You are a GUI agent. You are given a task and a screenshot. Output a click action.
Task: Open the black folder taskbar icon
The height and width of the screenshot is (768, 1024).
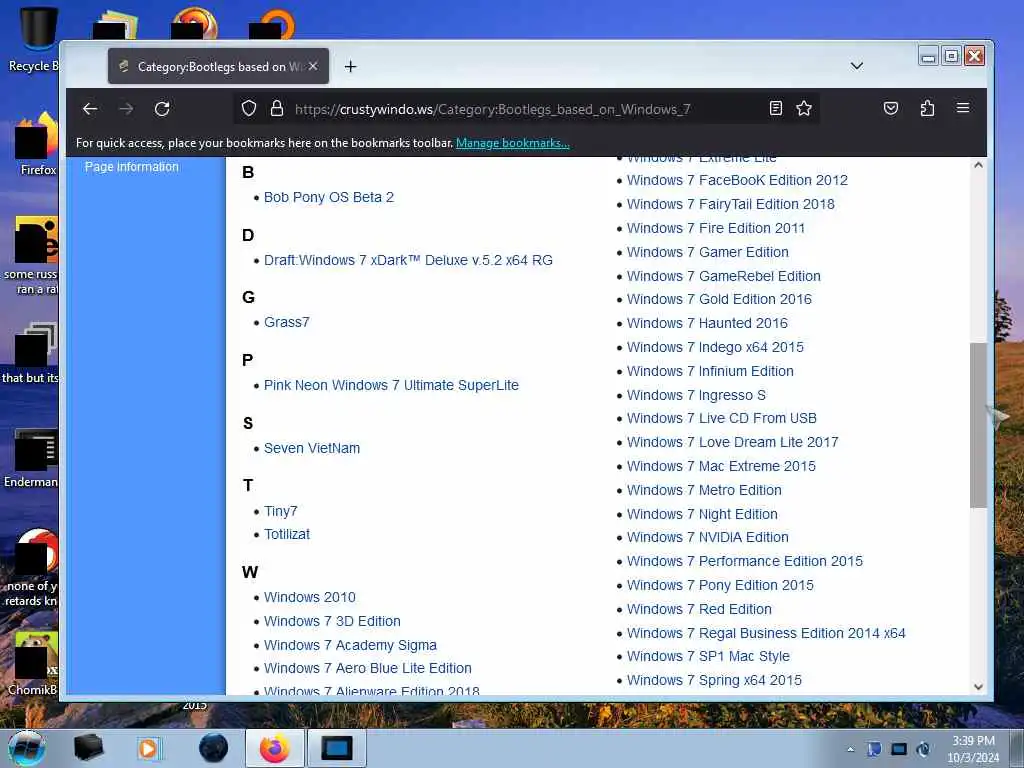pos(89,748)
